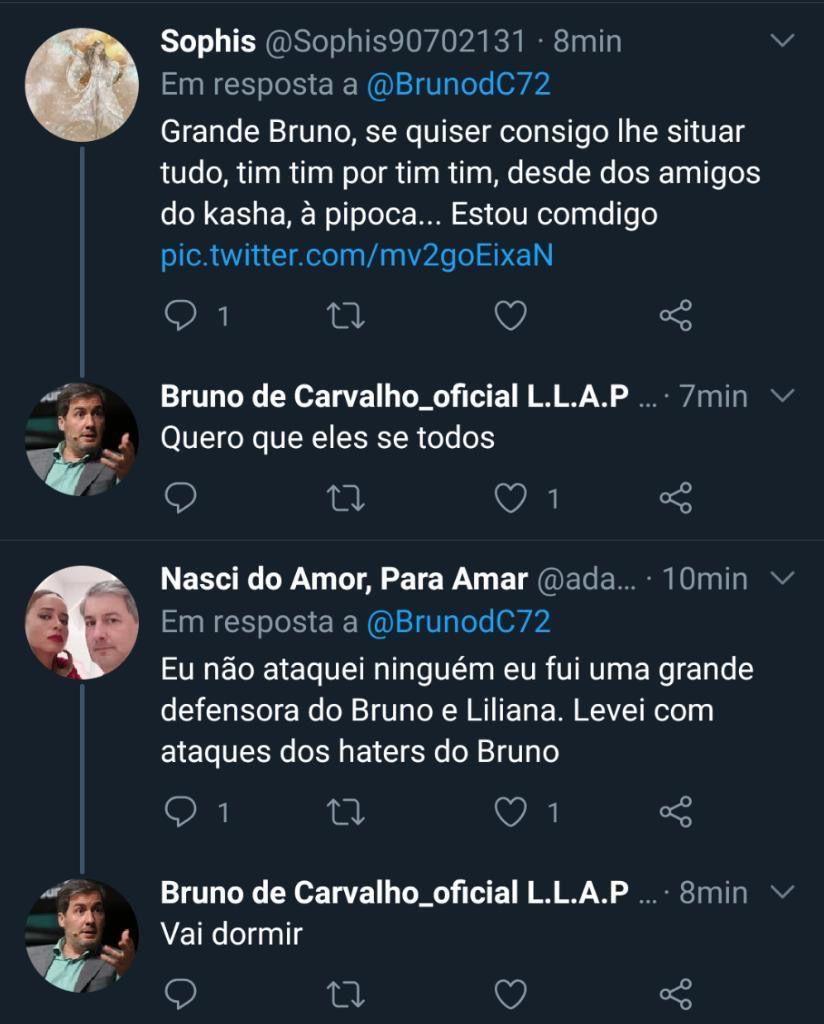The height and width of the screenshot is (1024, 824).
Task: Retweet "Quero que eles se todos" tweet
Action: point(345,499)
